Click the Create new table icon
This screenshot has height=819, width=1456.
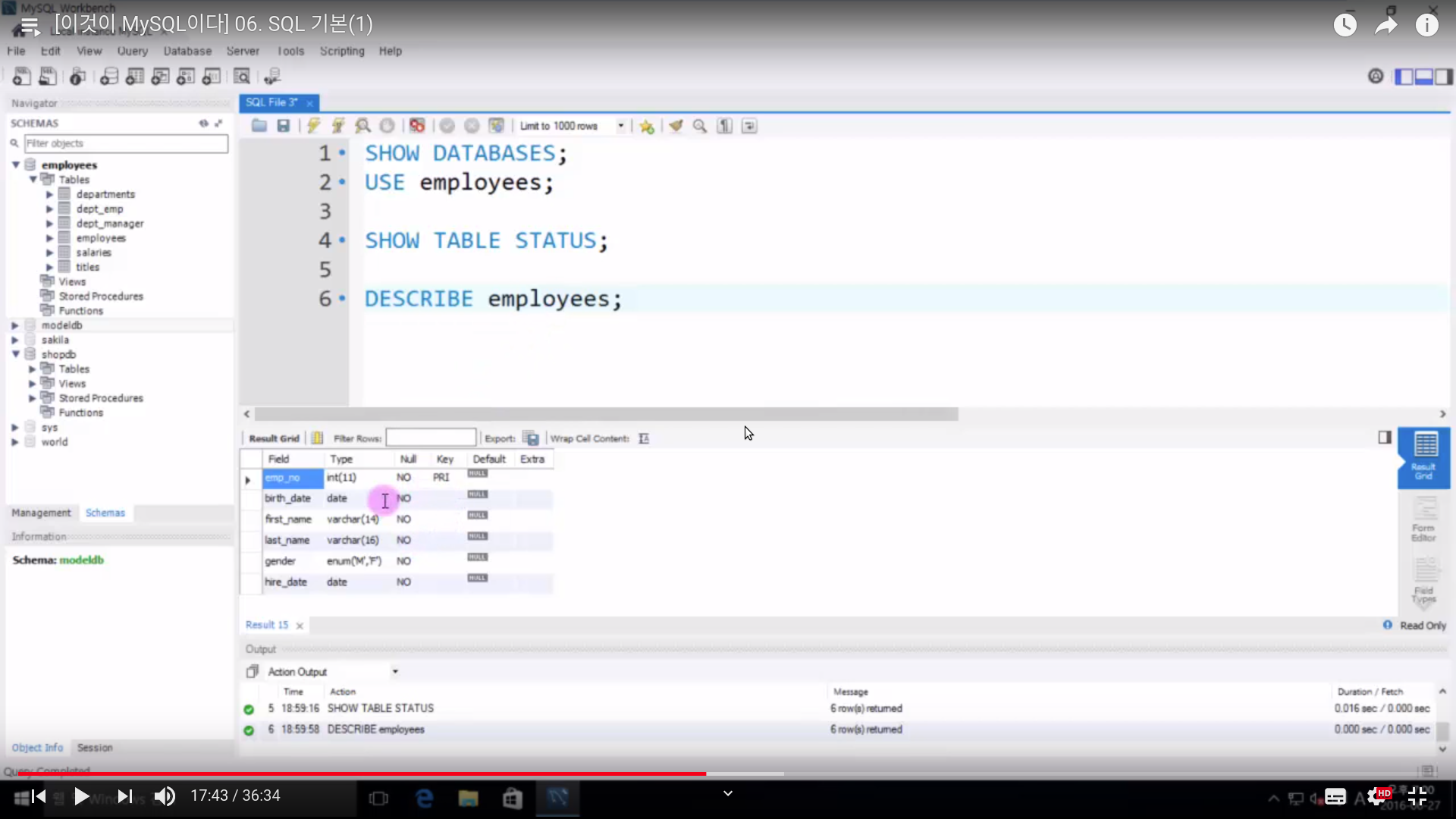135,77
